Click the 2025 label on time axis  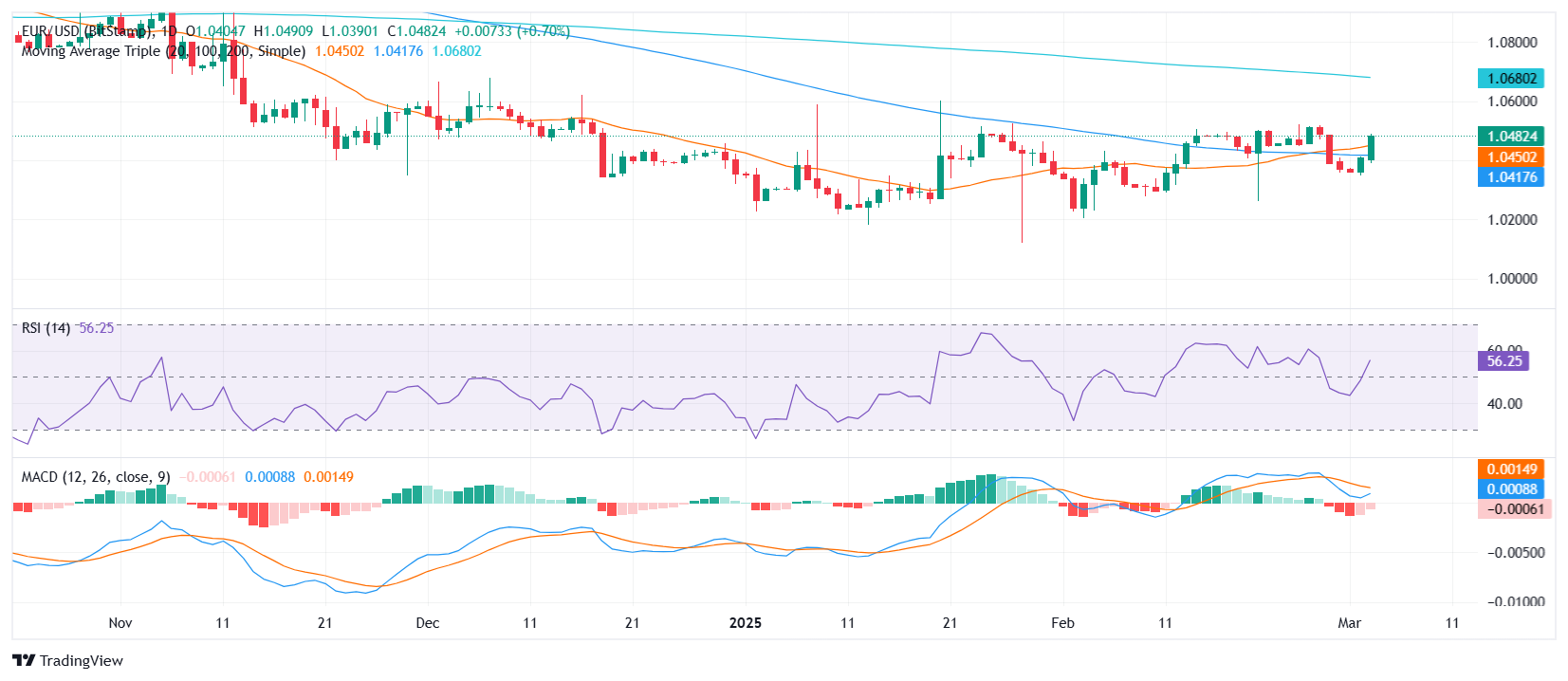pyautogui.click(x=745, y=623)
